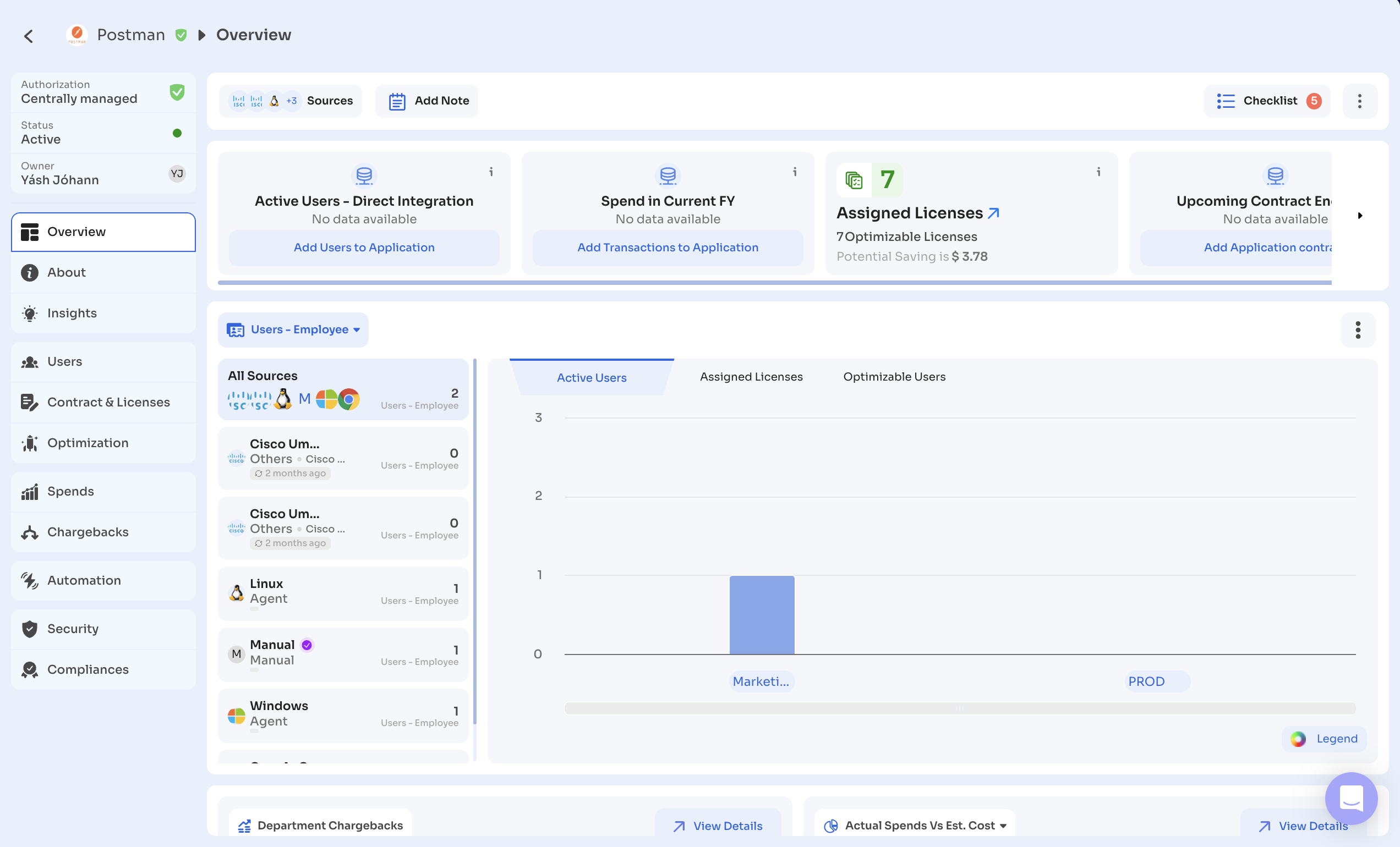The height and width of the screenshot is (847, 1400).
Task: Switch to the Optimizable Users tab
Action: [894, 377]
